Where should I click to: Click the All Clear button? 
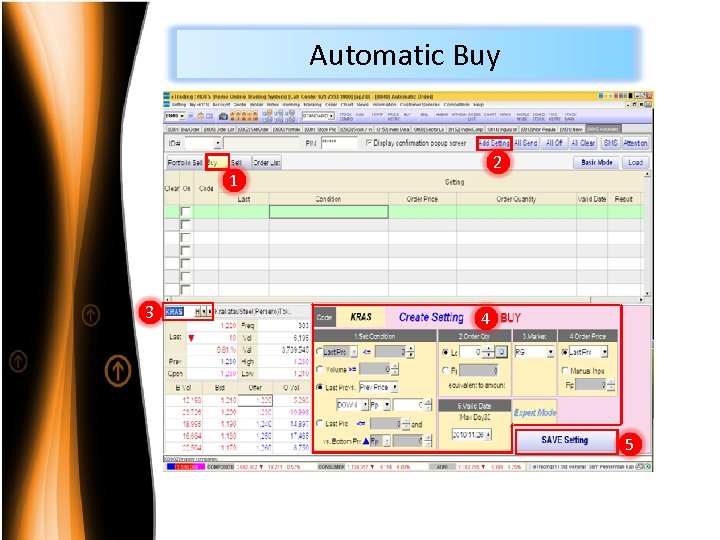583,143
